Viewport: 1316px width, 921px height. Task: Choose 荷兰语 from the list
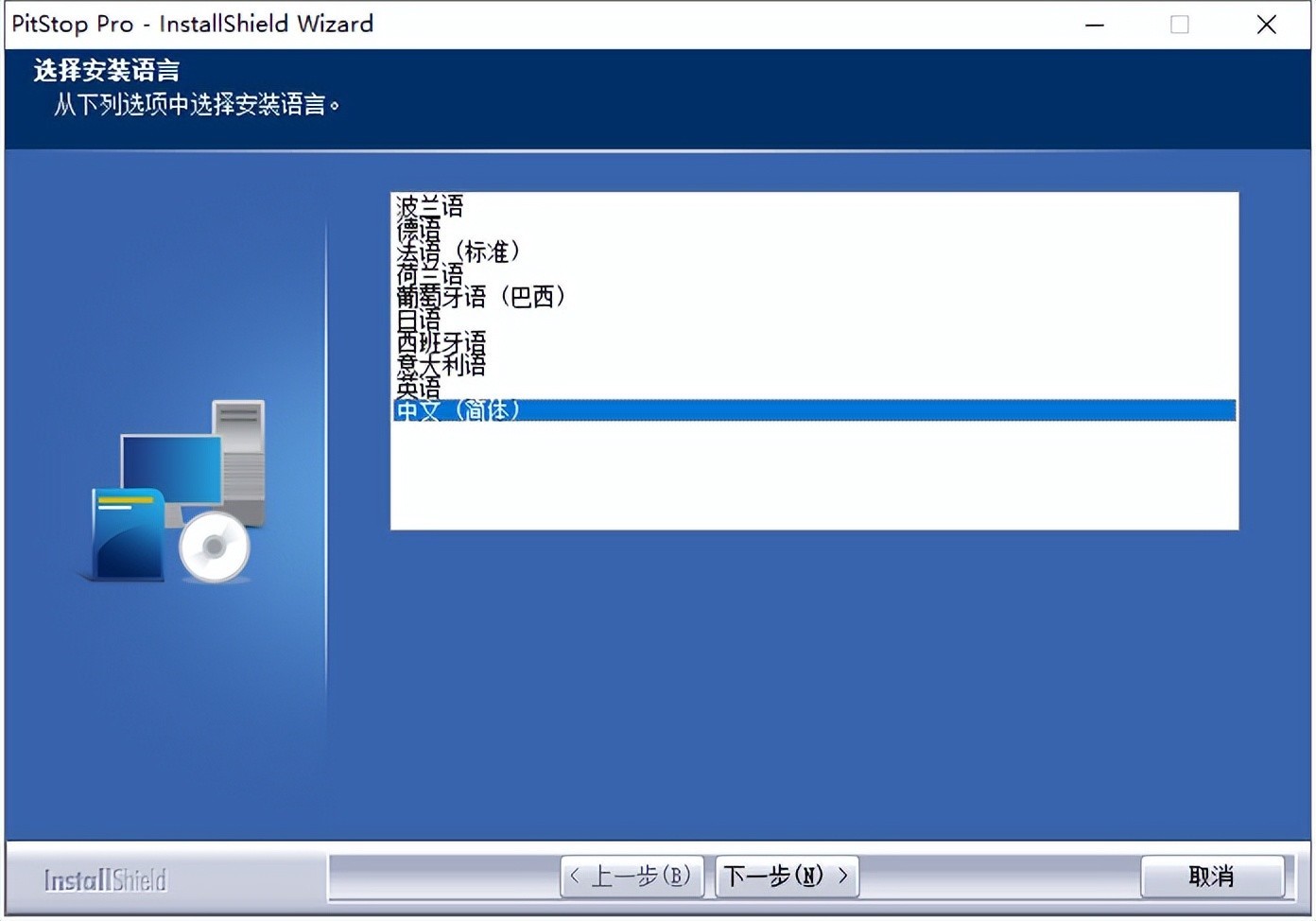(814, 273)
